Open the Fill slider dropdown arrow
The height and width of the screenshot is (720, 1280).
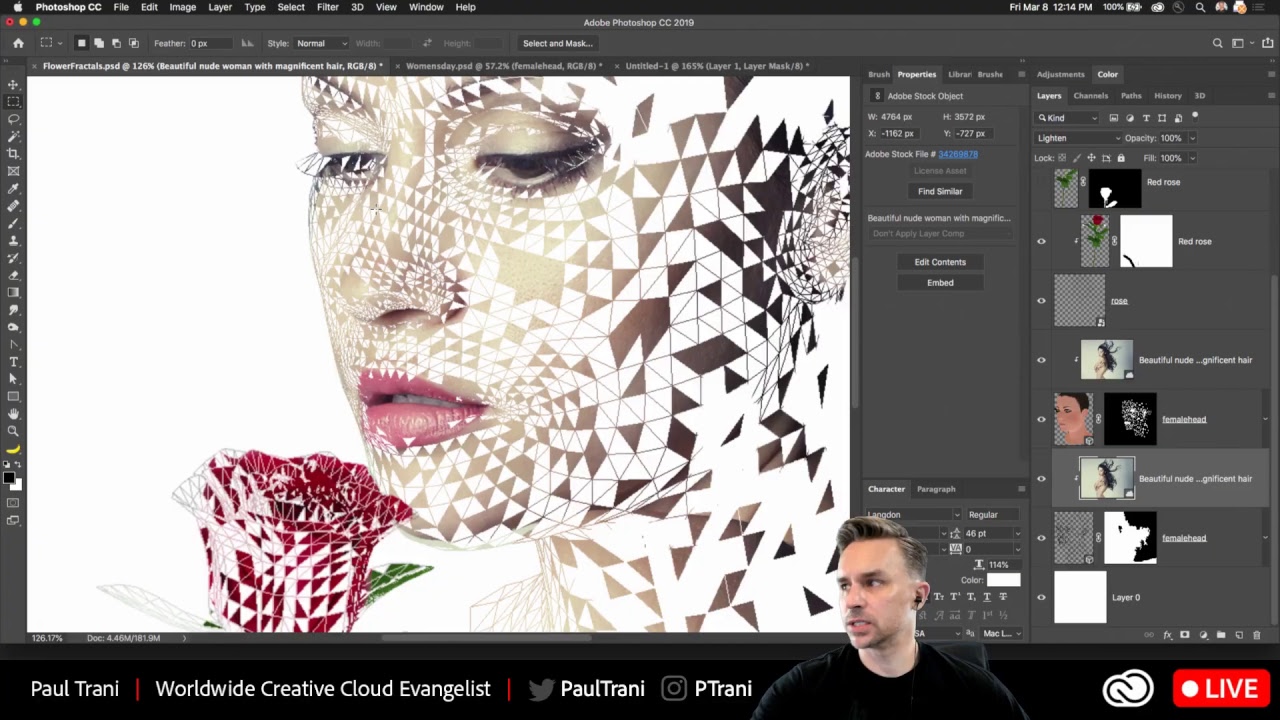(1191, 158)
